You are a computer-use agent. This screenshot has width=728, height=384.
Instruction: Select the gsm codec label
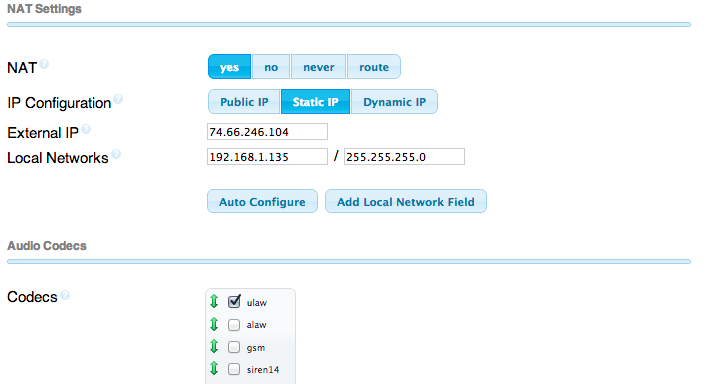(256, 348)
